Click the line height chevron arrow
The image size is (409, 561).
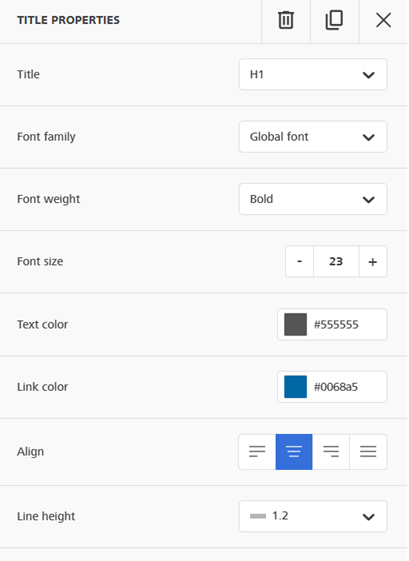[369, 517]
